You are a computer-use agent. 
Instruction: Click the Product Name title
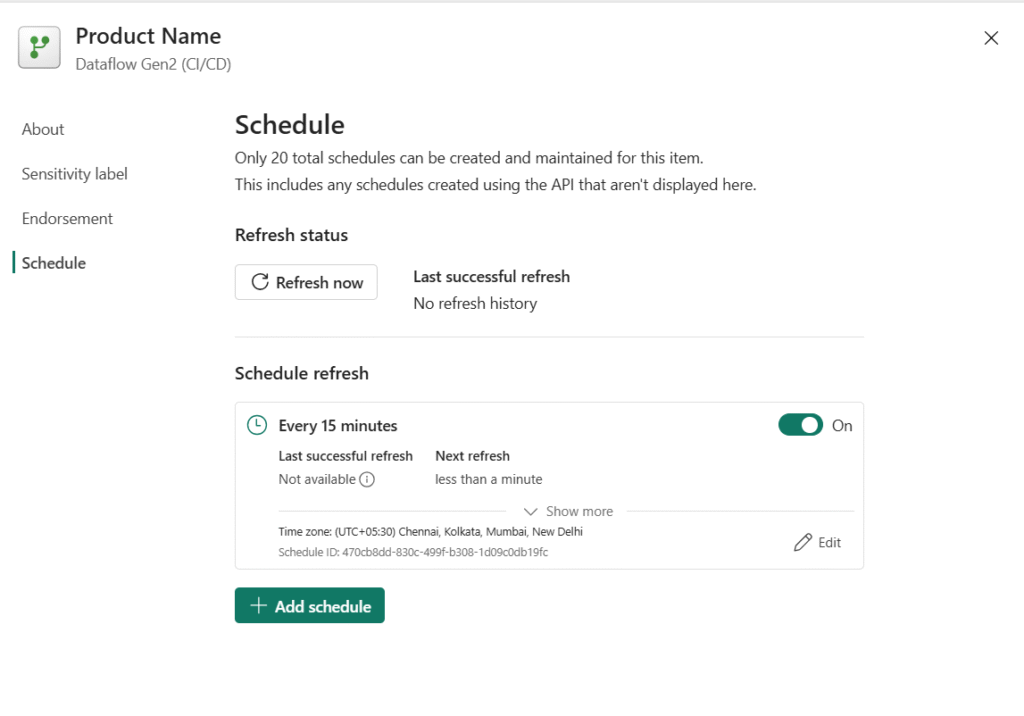pos(148,36)
